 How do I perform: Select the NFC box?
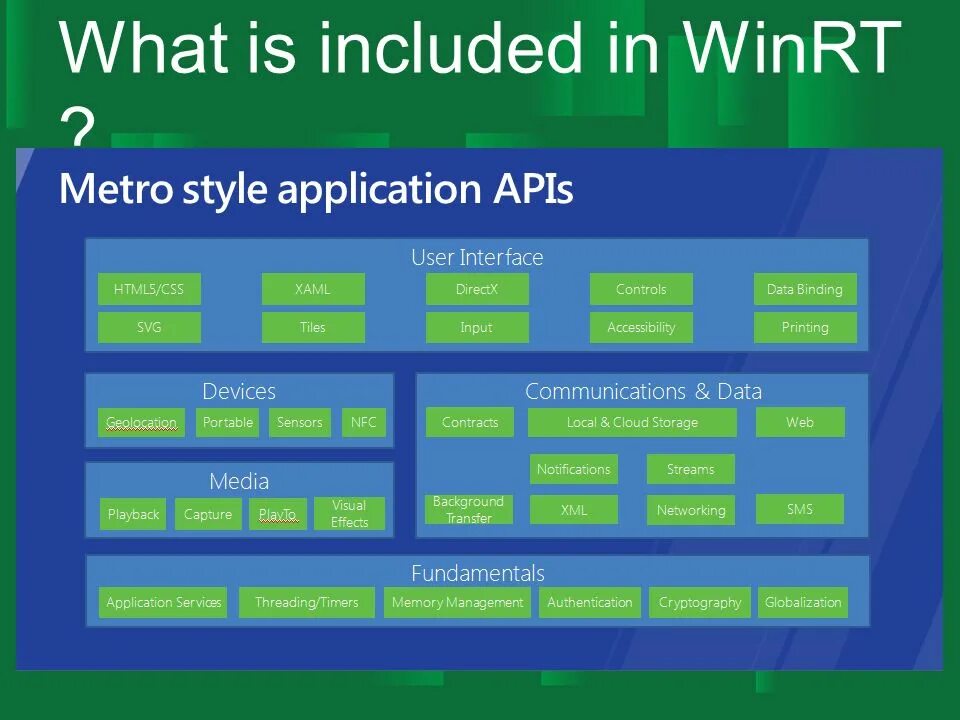point(364,422)
